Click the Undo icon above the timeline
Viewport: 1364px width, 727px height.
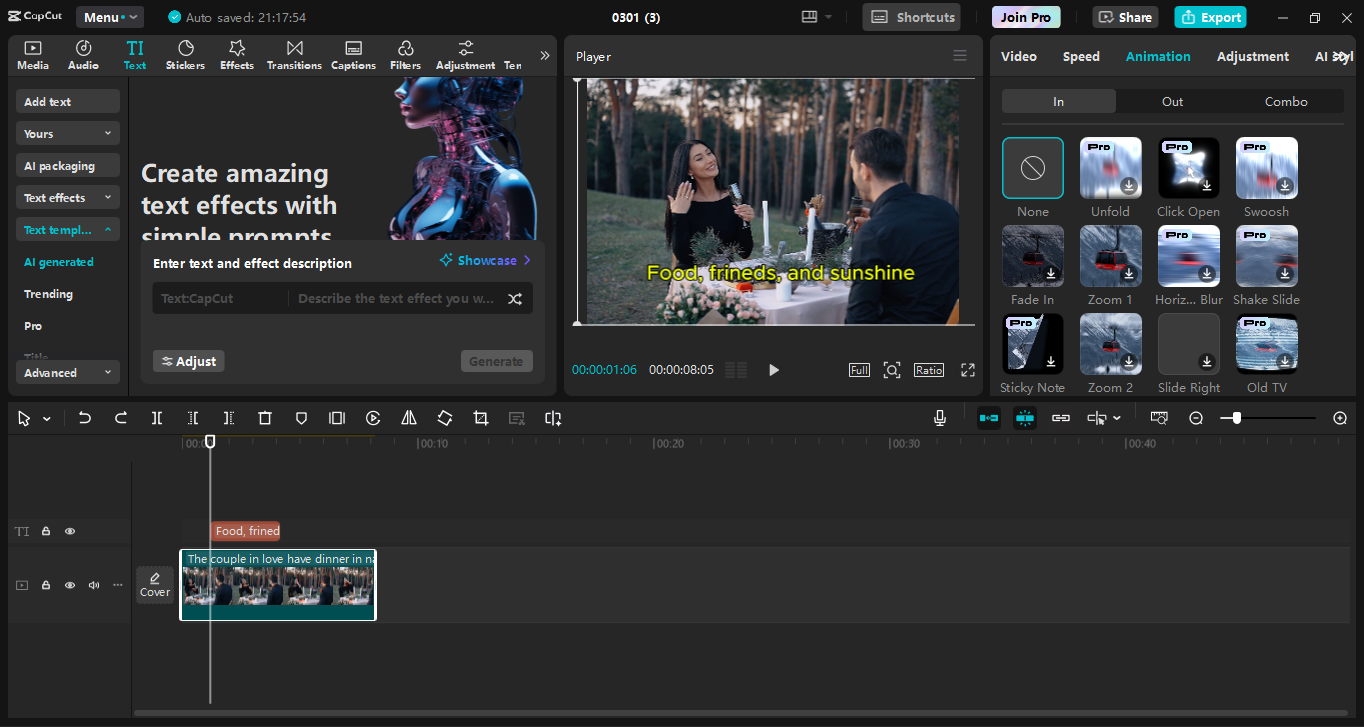tap(85, 418)
